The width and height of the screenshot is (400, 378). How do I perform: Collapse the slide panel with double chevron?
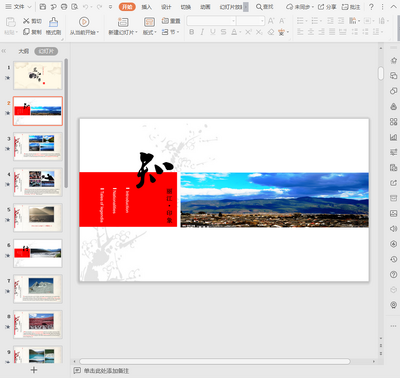(x=4, y=51)
